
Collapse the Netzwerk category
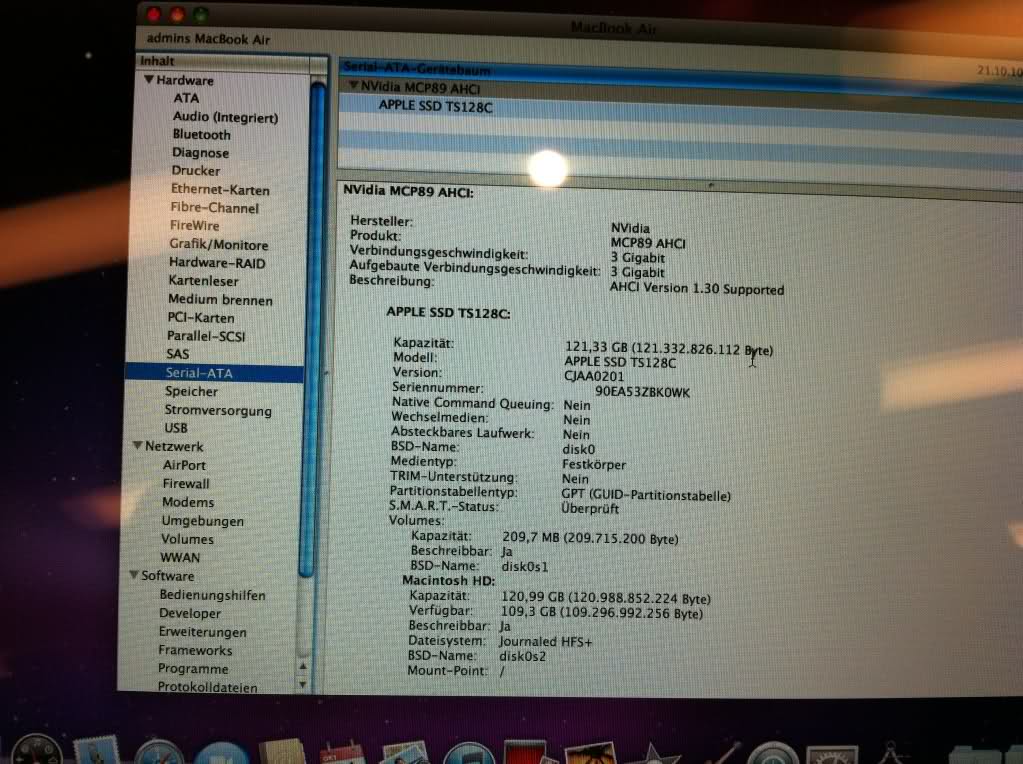coord(138,446)
